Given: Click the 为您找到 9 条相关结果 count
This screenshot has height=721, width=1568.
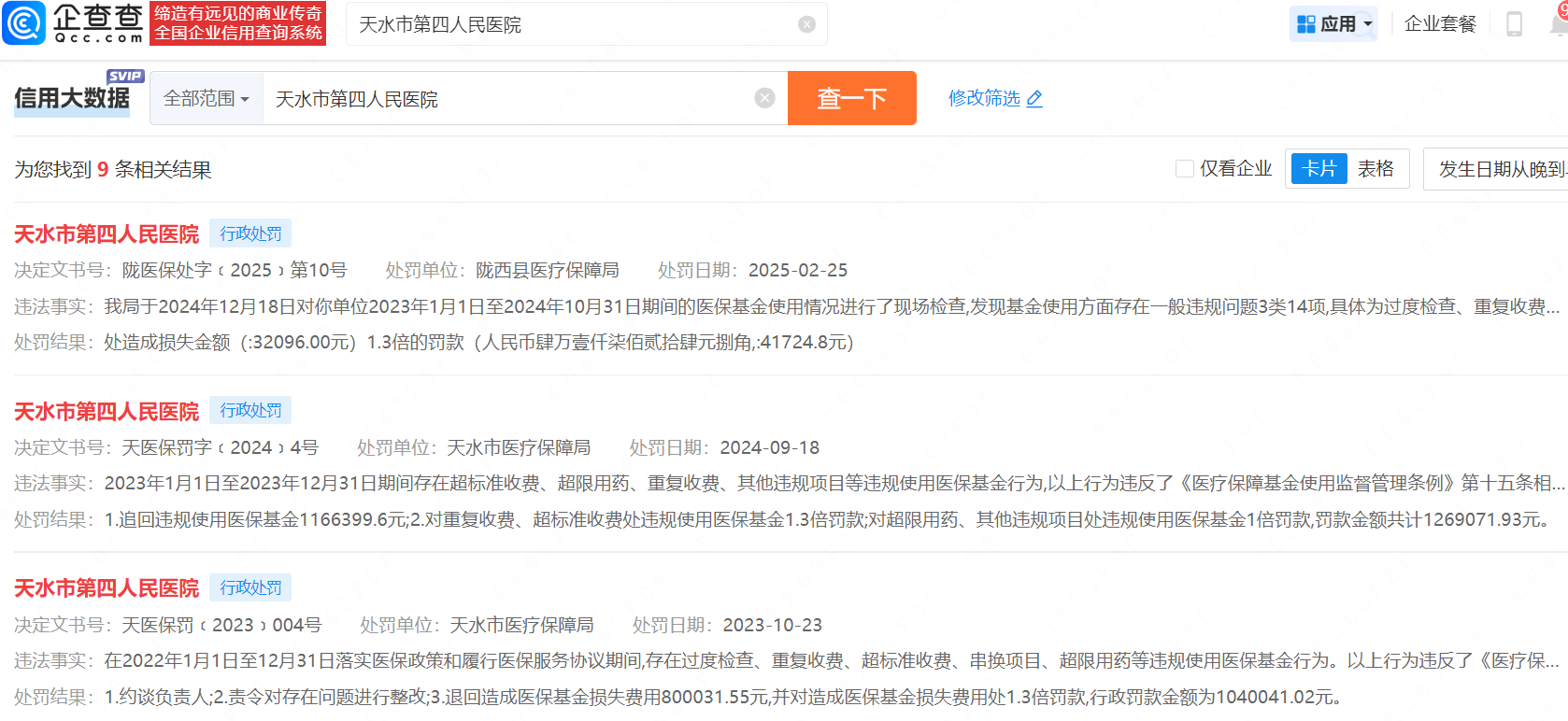Looking at the screenshot, I should coord(113,169).
